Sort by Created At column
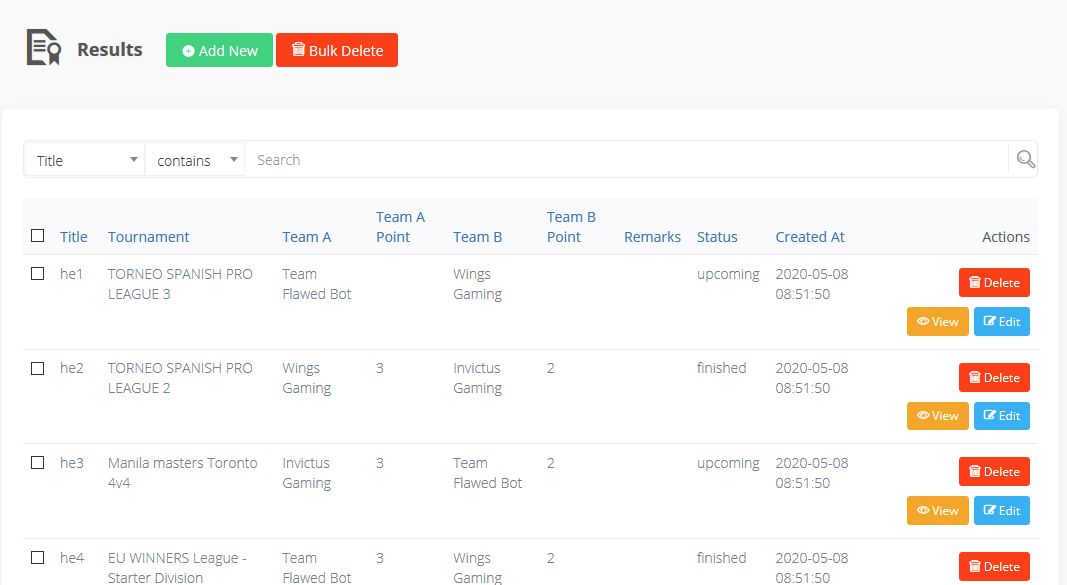 (810, 237)
